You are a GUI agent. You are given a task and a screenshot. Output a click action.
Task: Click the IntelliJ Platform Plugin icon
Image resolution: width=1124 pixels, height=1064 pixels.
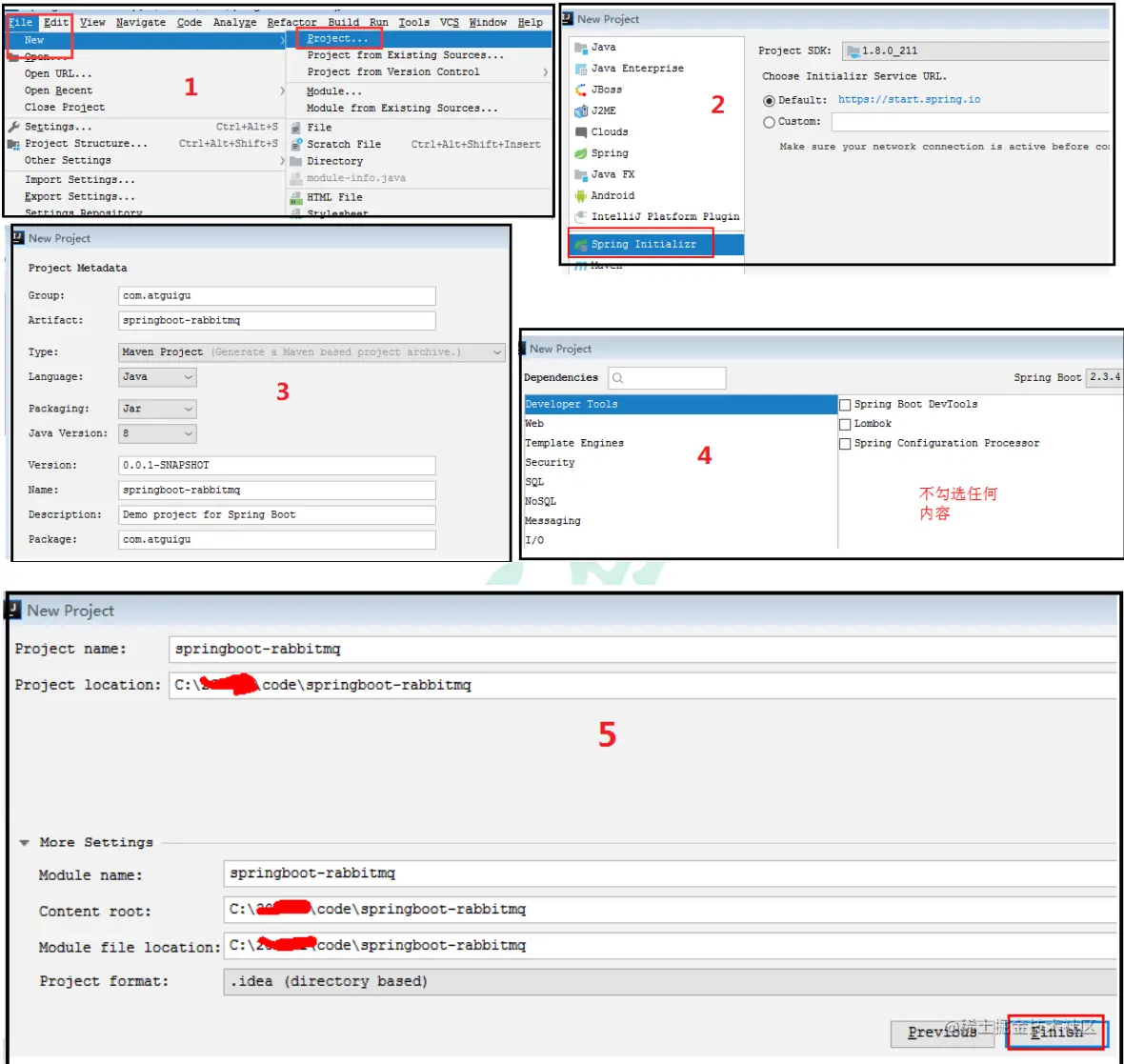(581, 216)
